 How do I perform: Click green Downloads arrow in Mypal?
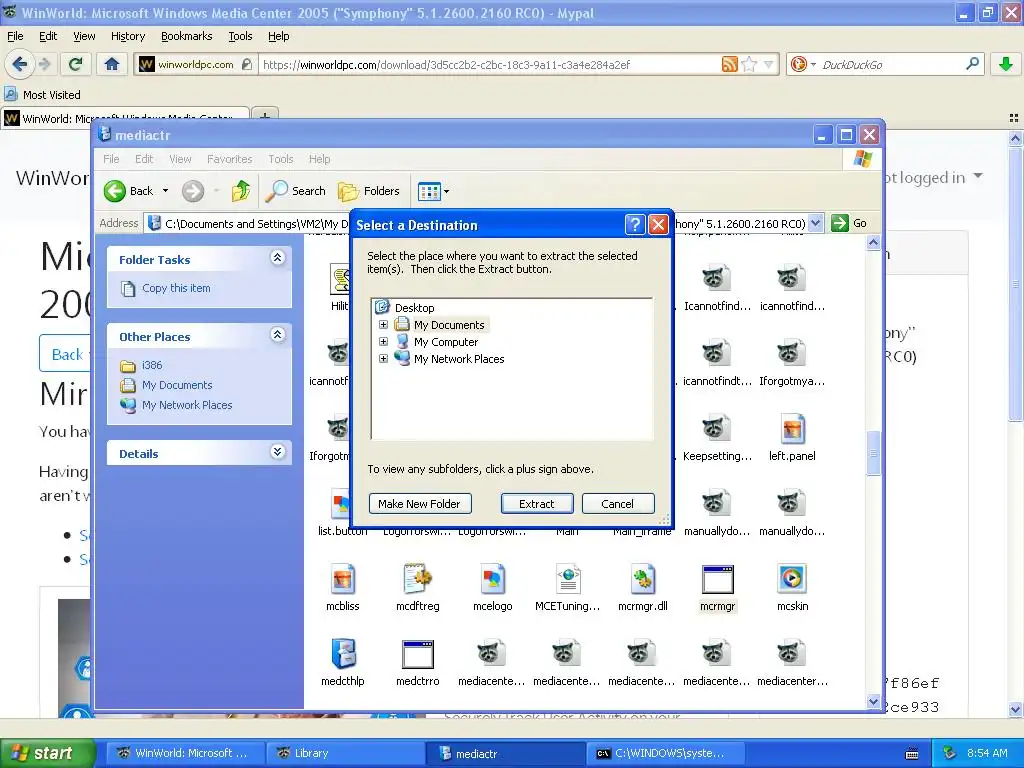point(1006,64)
